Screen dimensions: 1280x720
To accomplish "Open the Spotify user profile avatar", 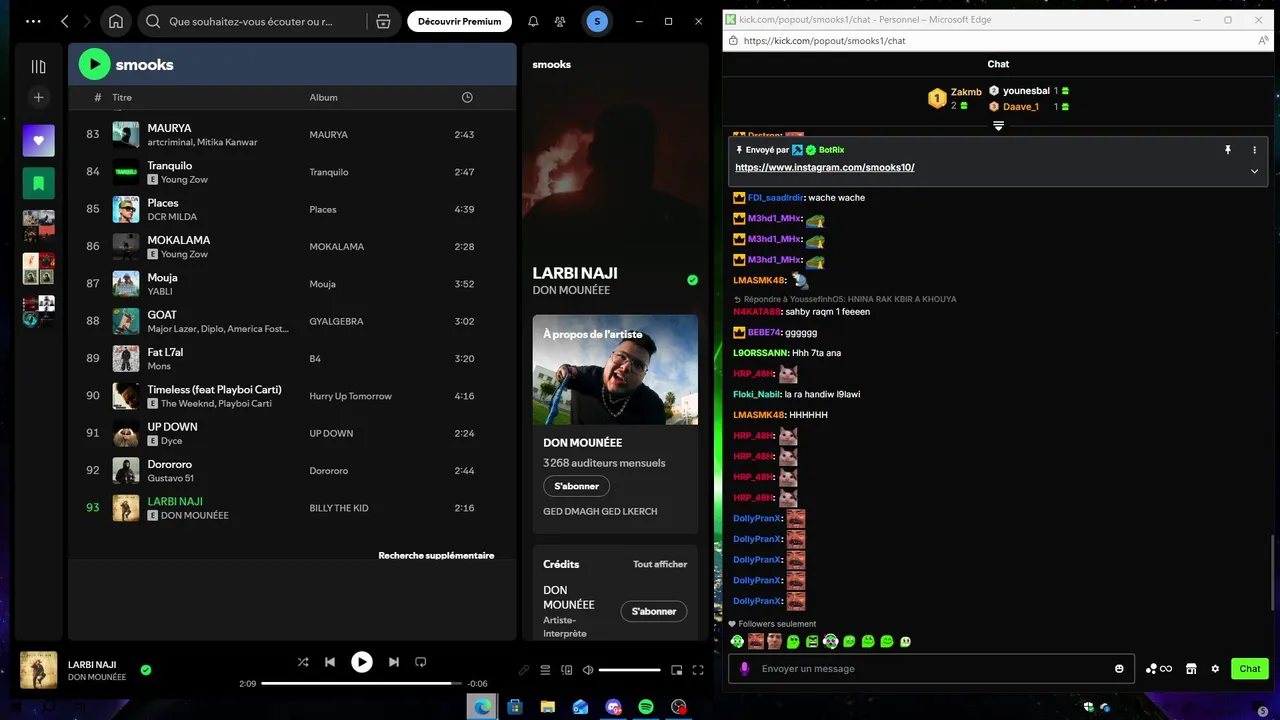I will [597, 21].
